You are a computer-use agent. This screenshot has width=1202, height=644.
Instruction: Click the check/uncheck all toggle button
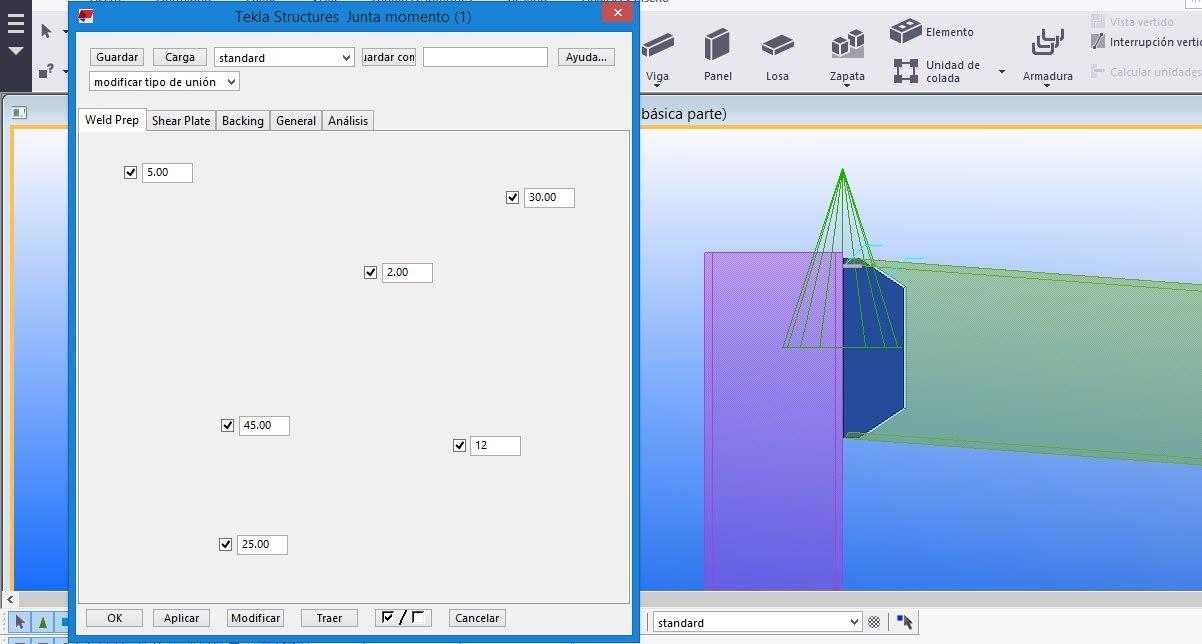click(x=403, y=618)
